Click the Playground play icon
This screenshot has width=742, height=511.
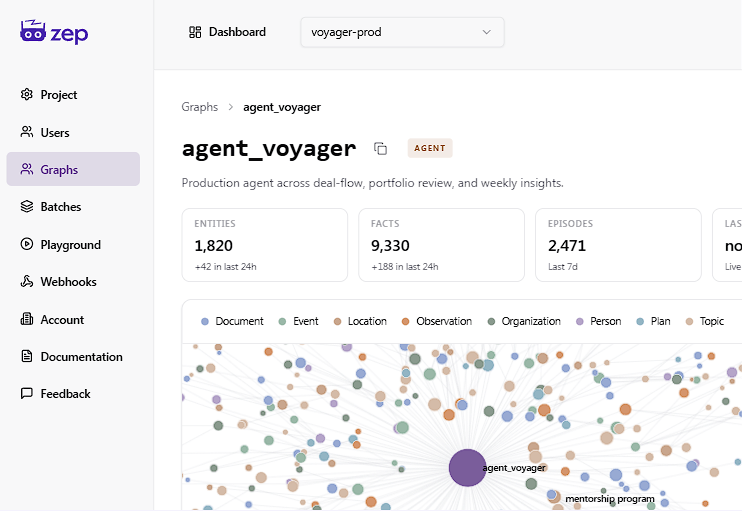tap(27, 244)
